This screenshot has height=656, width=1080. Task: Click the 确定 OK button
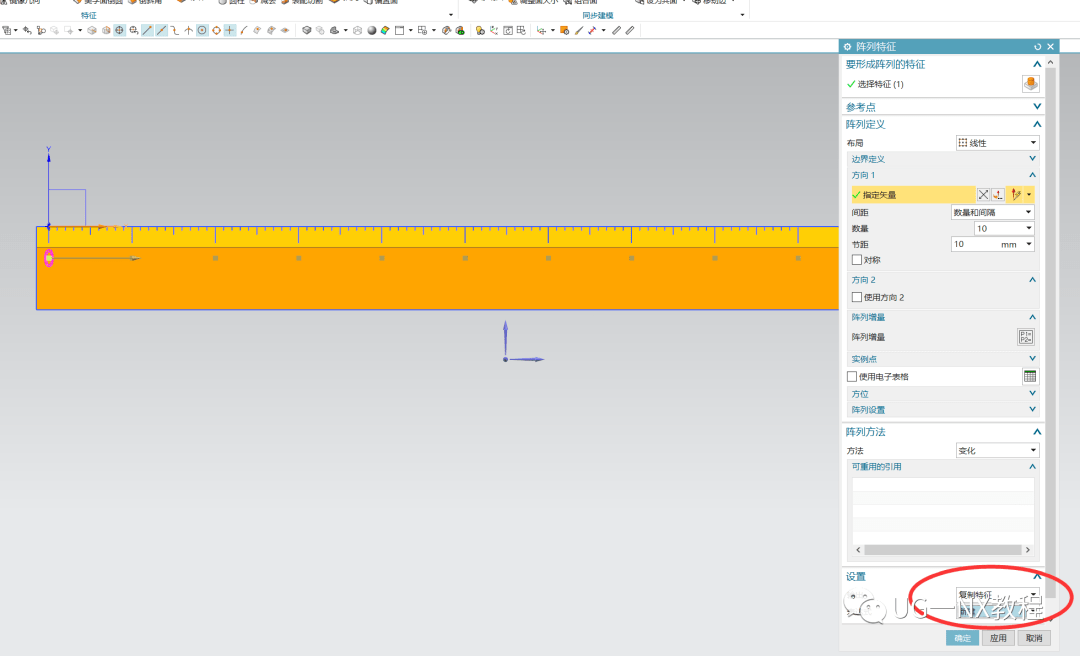(x=962, y=638)
